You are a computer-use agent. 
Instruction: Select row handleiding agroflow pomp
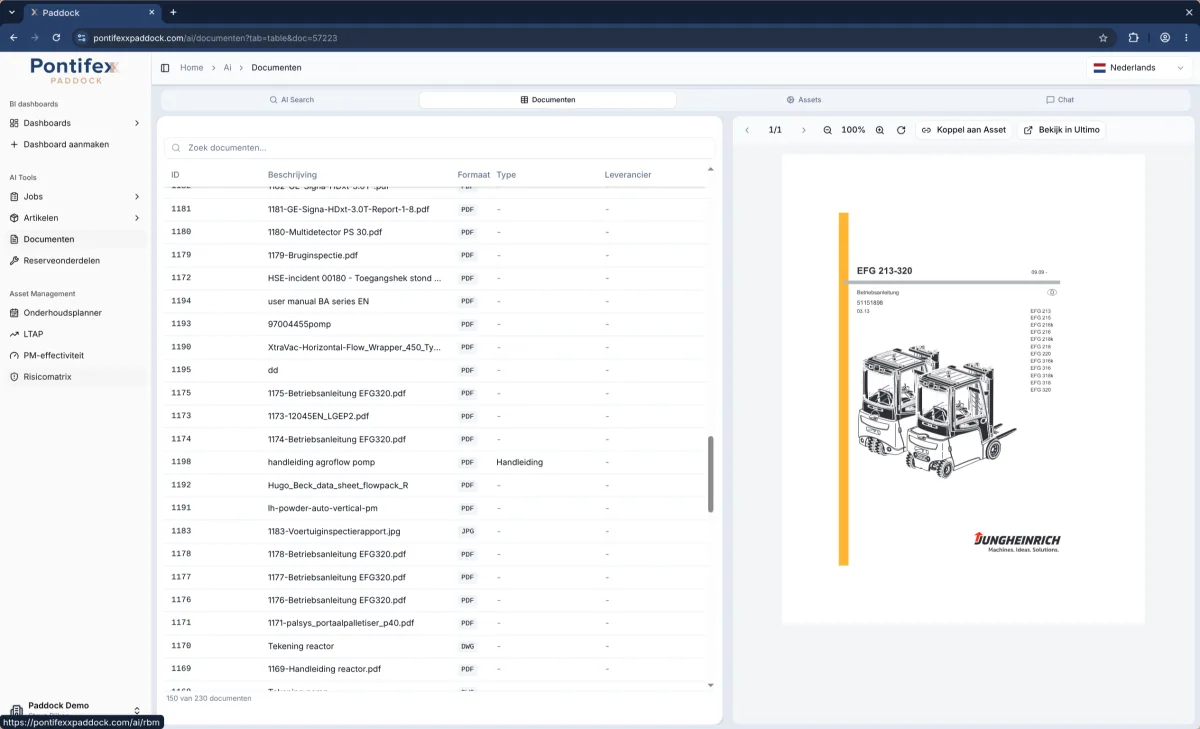coord(436,462)
